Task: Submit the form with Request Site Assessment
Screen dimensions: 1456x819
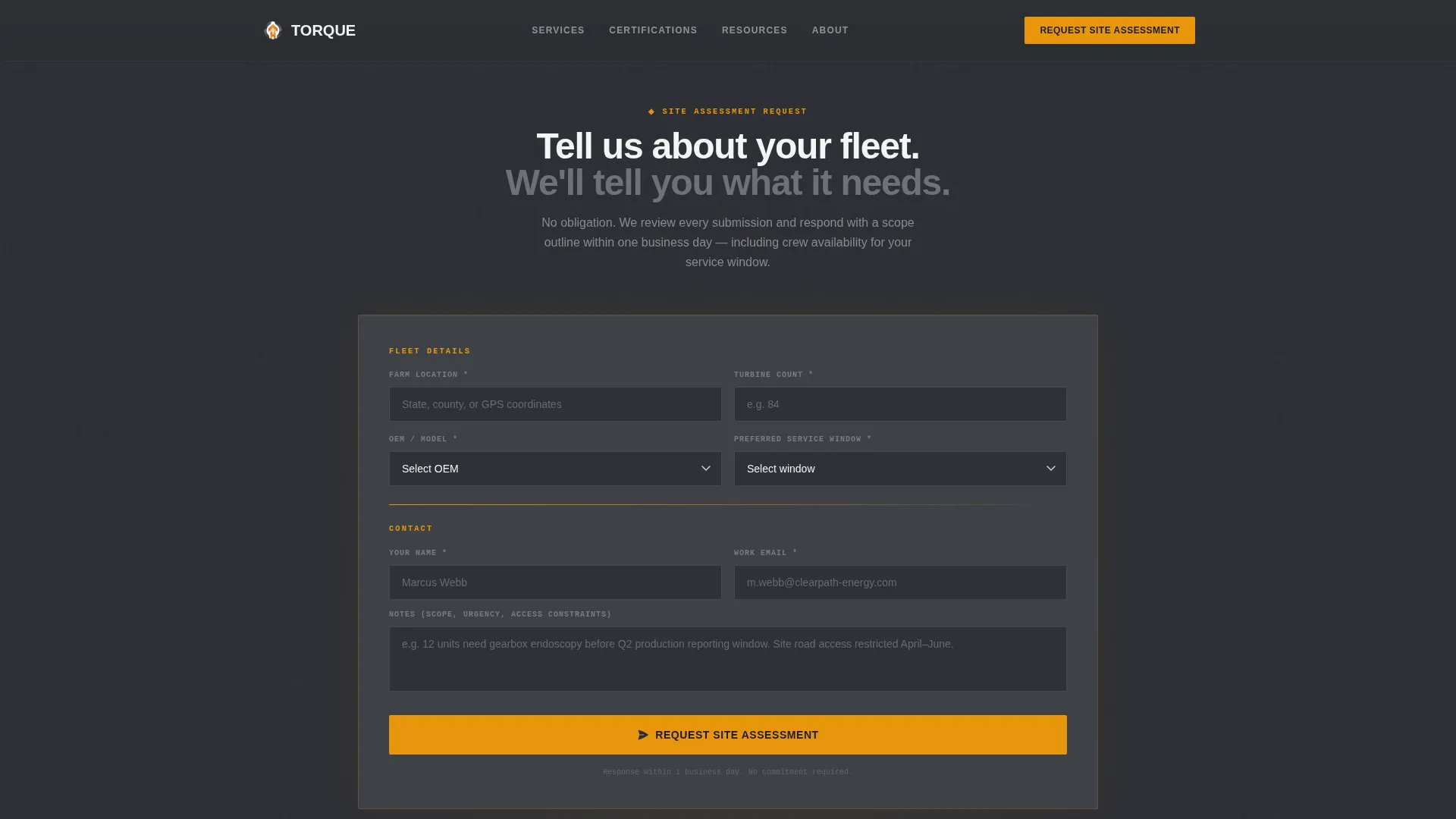Action: [x=728, y=735]
